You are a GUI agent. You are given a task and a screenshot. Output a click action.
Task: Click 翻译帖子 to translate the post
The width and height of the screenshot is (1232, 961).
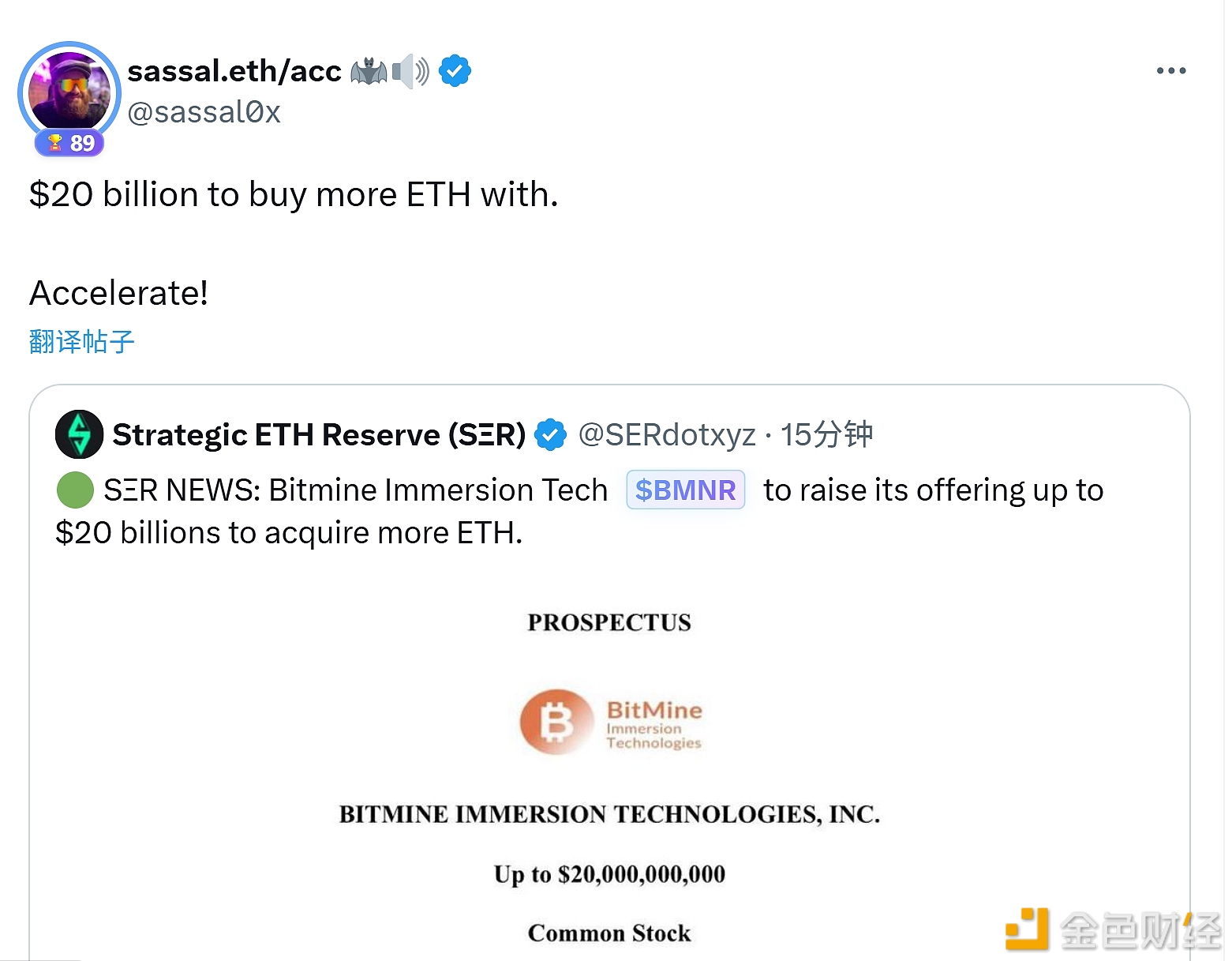point(81,341)
